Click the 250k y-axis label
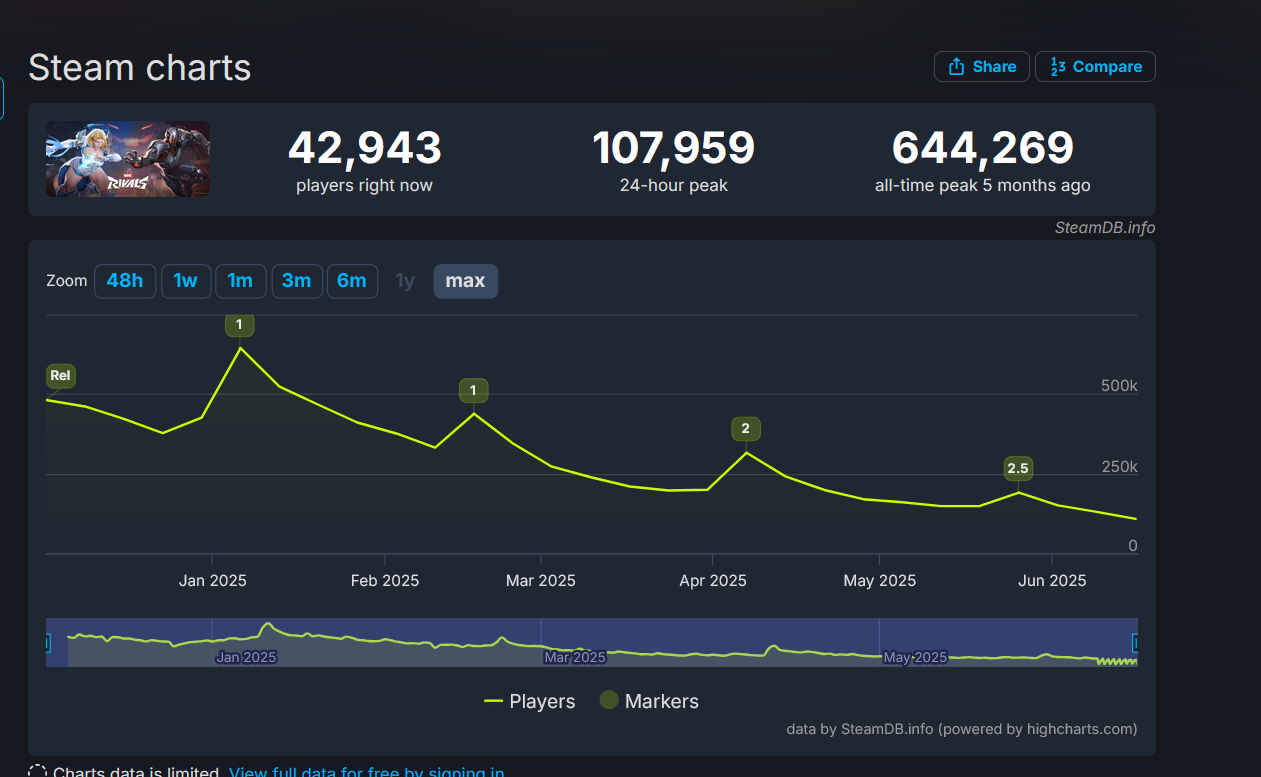This screenshot has width=1261, height=777. click(1118, 467)
